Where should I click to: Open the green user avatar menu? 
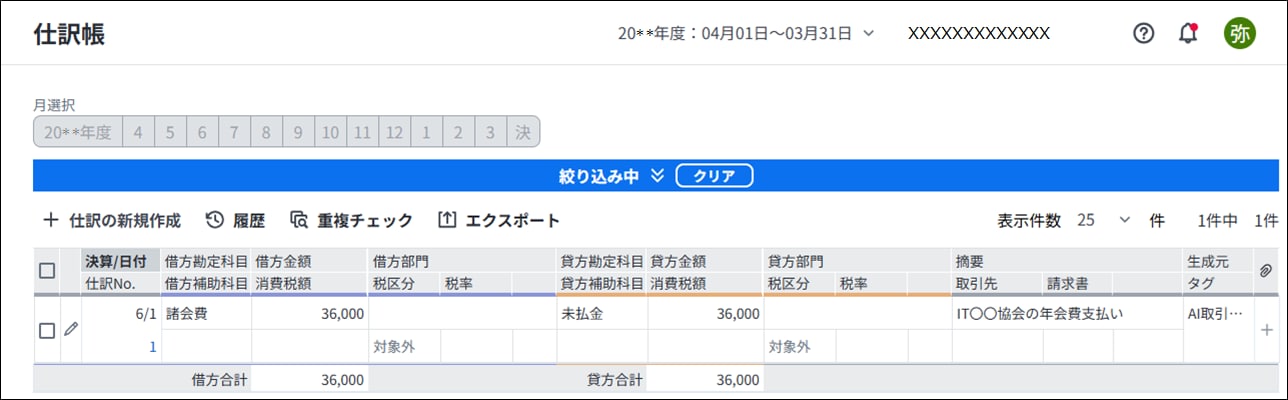pos(1240,33)
